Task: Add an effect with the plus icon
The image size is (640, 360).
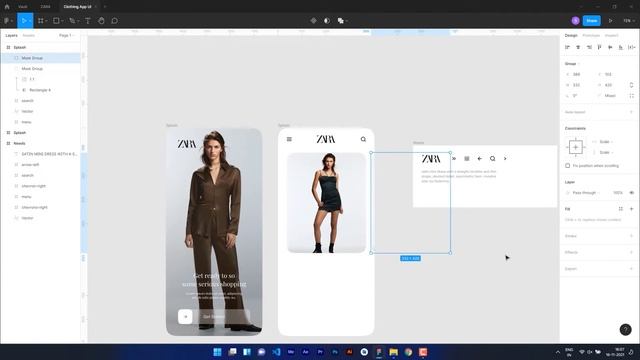Action: 631,252
